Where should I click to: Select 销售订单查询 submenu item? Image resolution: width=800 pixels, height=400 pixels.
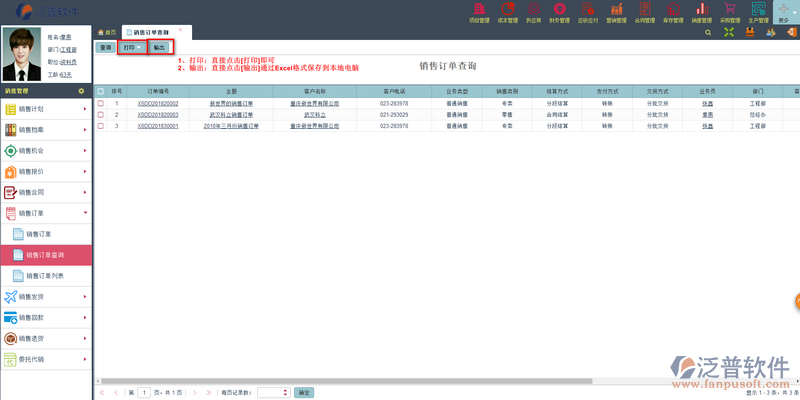46,255
